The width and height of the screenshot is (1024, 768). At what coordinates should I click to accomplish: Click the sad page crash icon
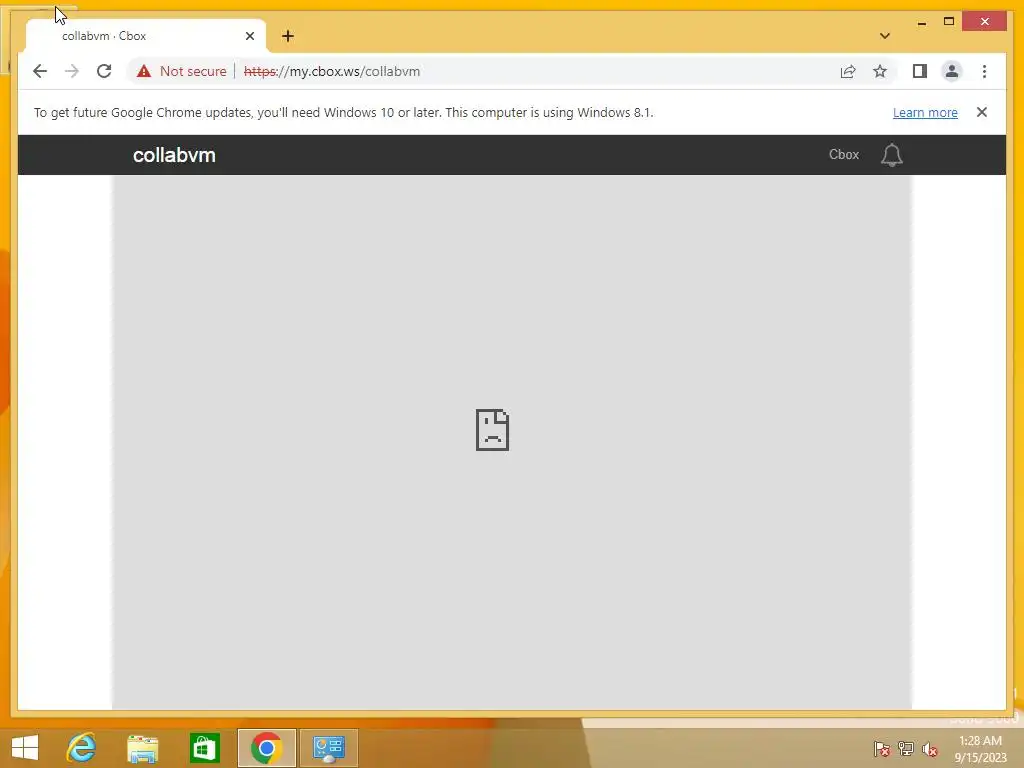click(x=492, y=430)
